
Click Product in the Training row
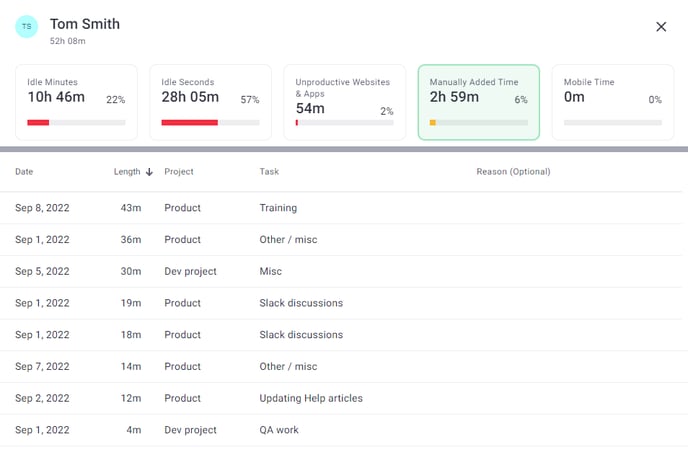pos(183,208)
